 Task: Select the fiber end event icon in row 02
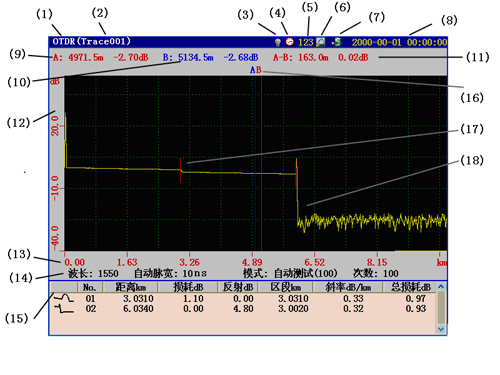coord(64,309)
